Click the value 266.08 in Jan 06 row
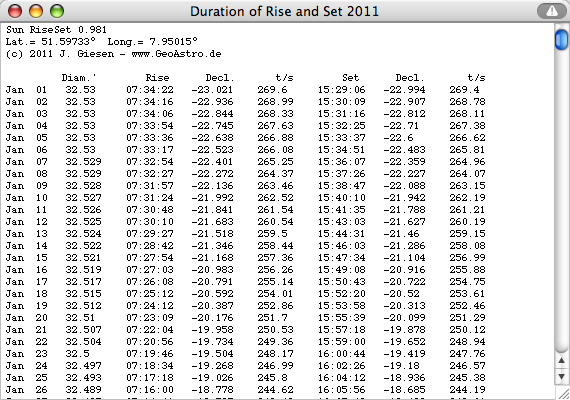 pos(275,150)
